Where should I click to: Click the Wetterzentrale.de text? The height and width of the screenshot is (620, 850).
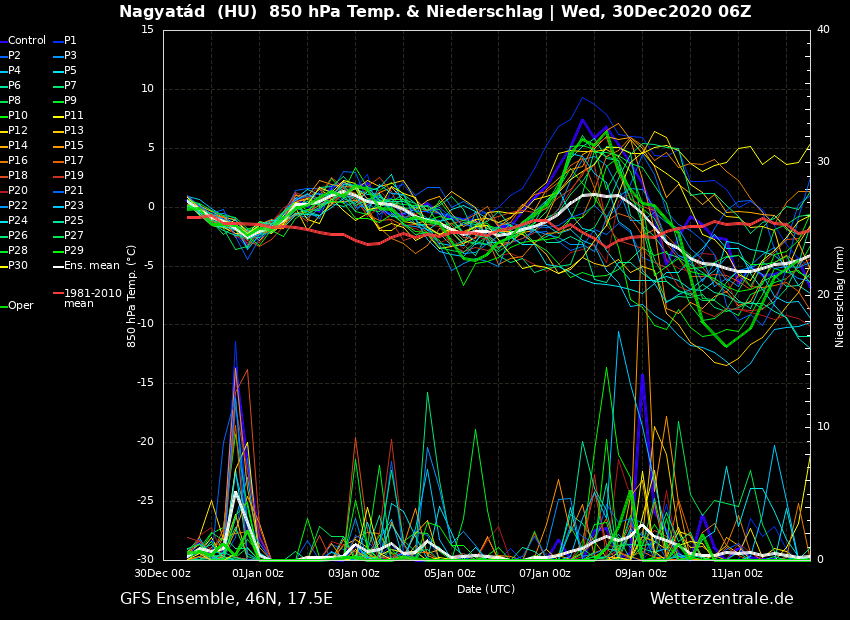point(721,599)
